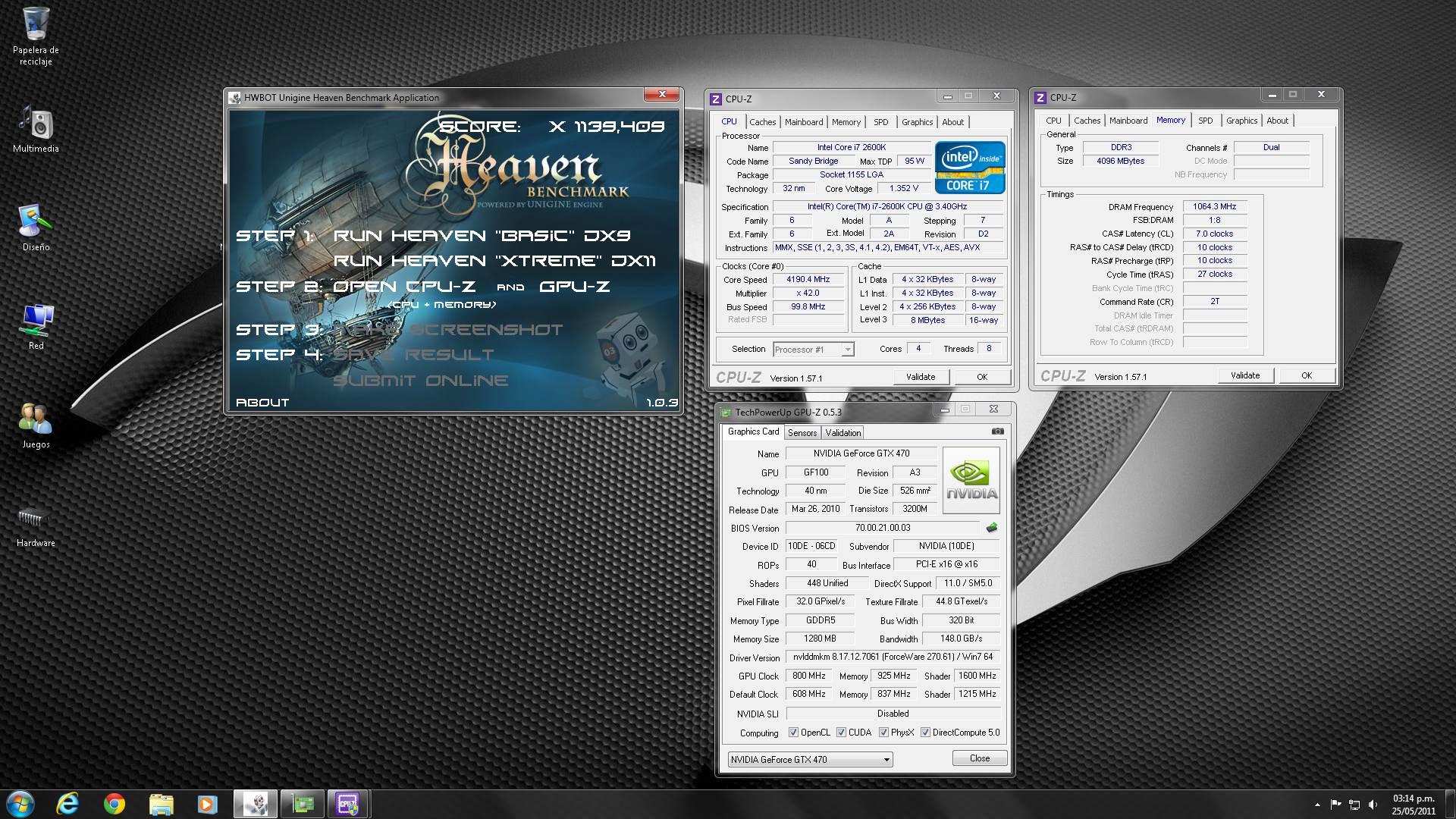Click the DRAM Frequency 1064.3 MHz field
1456x819 pixels.
pyautogui.click(x=1214, y=206)
